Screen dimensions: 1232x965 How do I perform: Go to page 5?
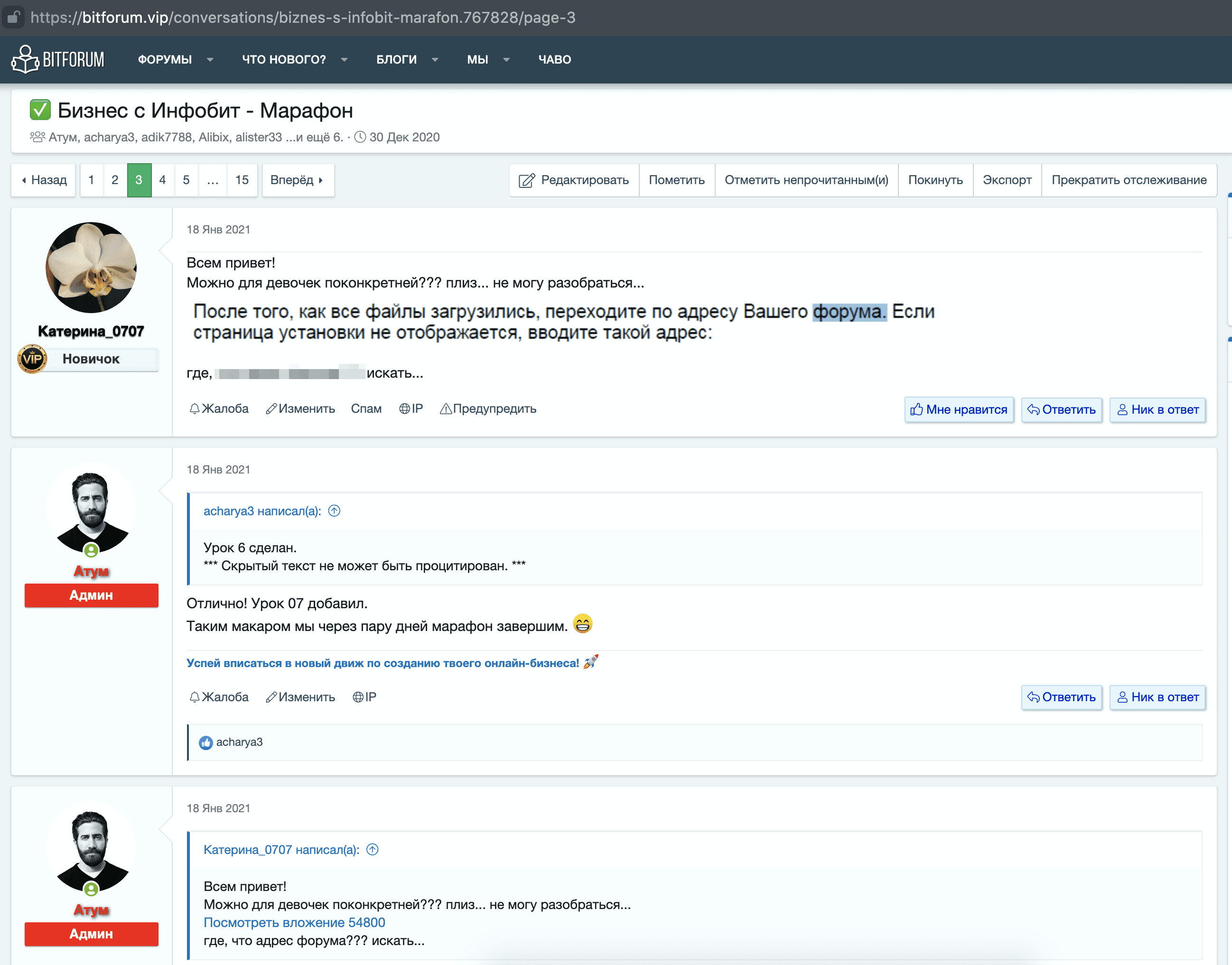click(x=187, y=180)
